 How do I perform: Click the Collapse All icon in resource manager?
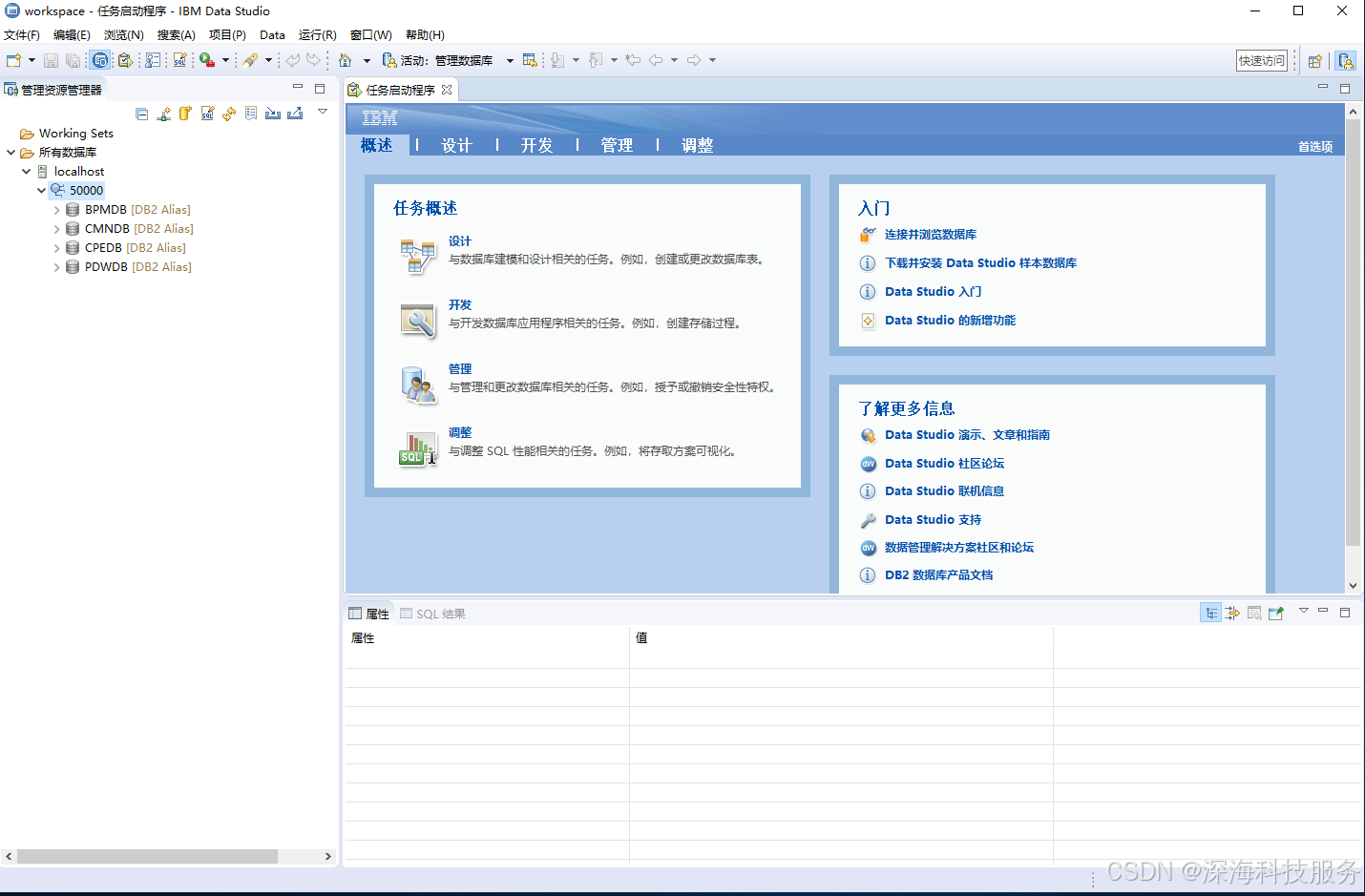(x=142, y=114)
